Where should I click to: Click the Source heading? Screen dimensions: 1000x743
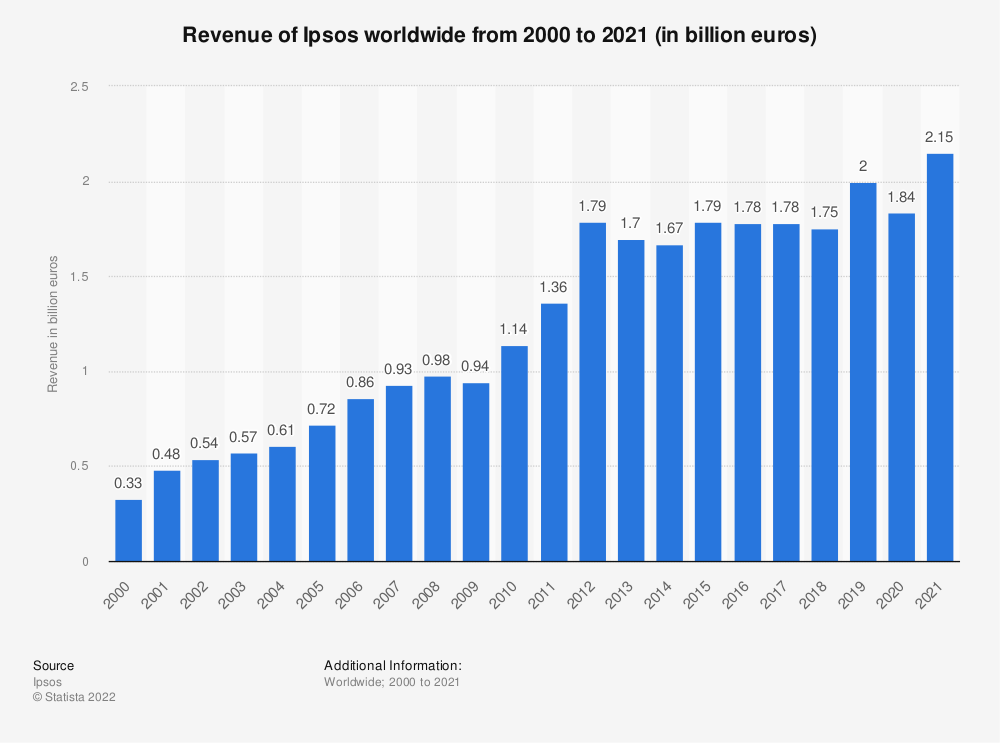[x=53, y=665]
